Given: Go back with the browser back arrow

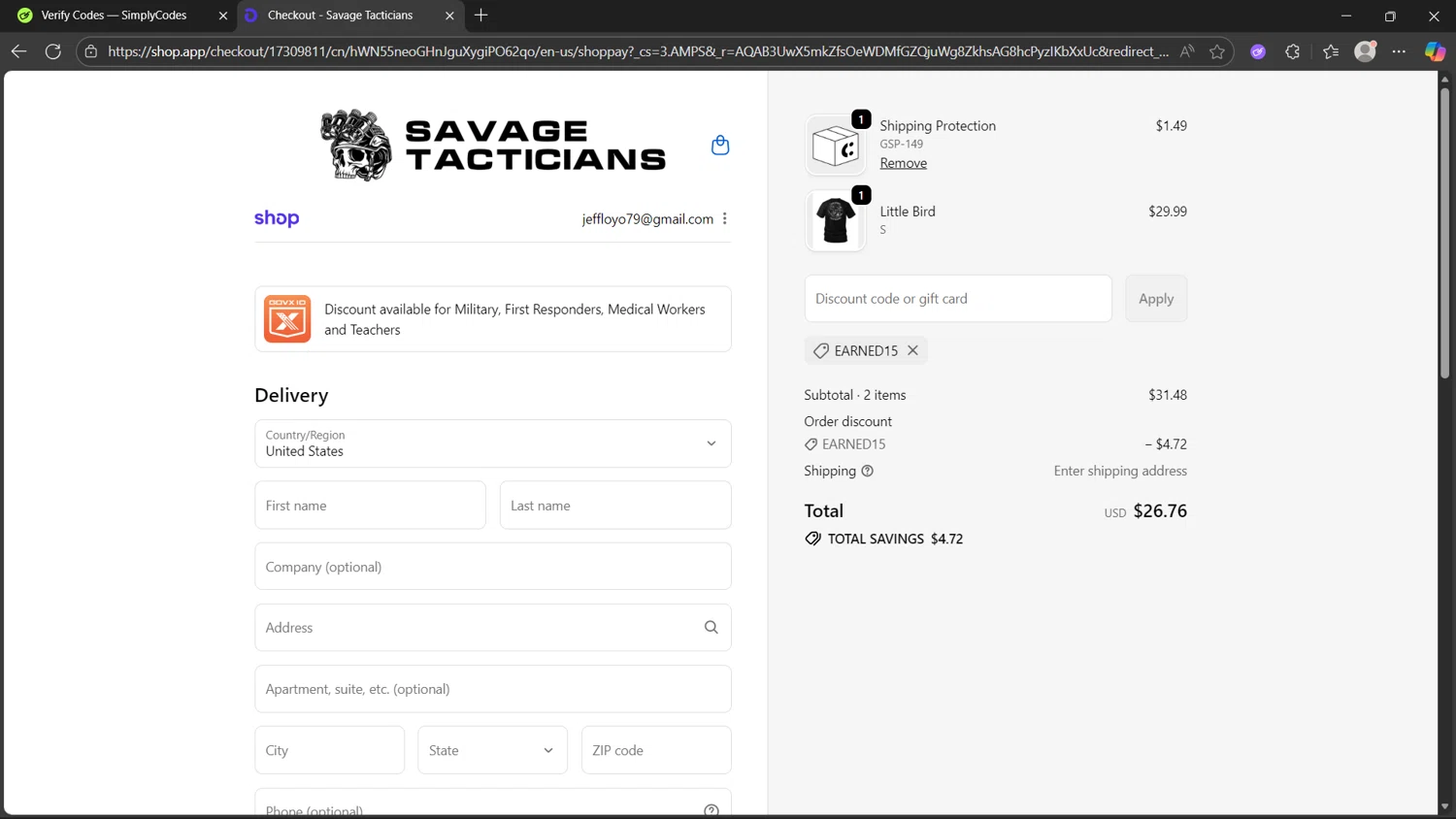Looking at the screenshot, I should click(18, 51).
